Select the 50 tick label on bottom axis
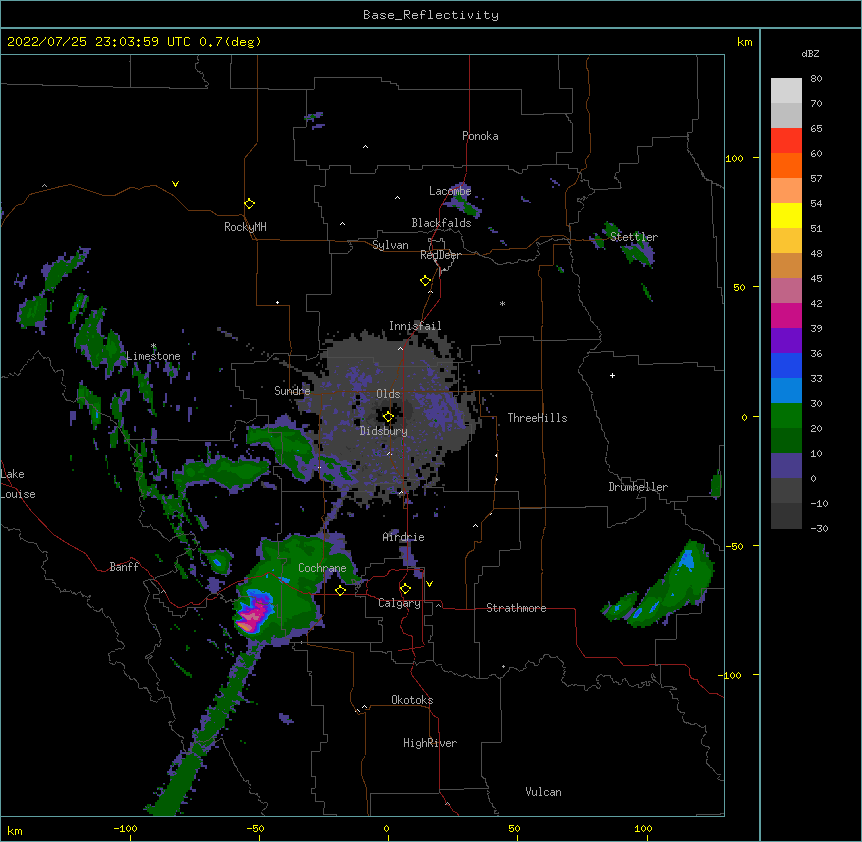The image size is (862, 842). [514, 829]
